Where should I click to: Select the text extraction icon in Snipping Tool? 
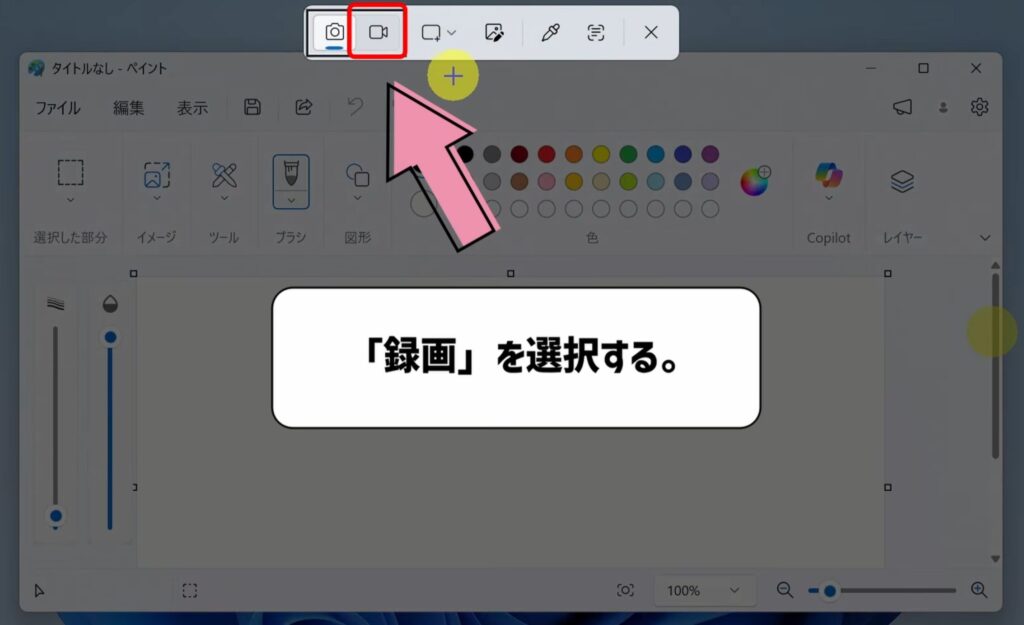coord(595,32)
